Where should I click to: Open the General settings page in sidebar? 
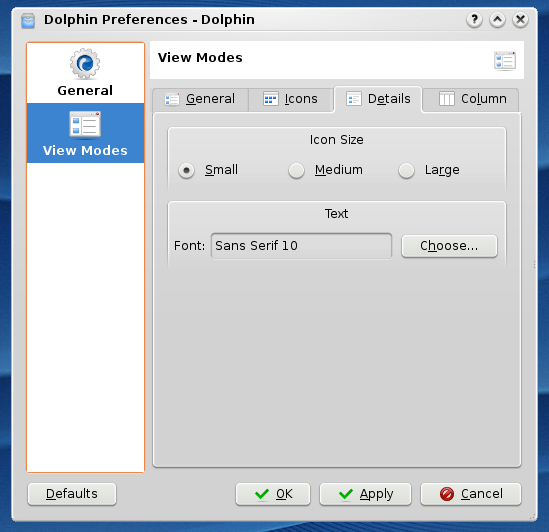(x=85, y=73)
